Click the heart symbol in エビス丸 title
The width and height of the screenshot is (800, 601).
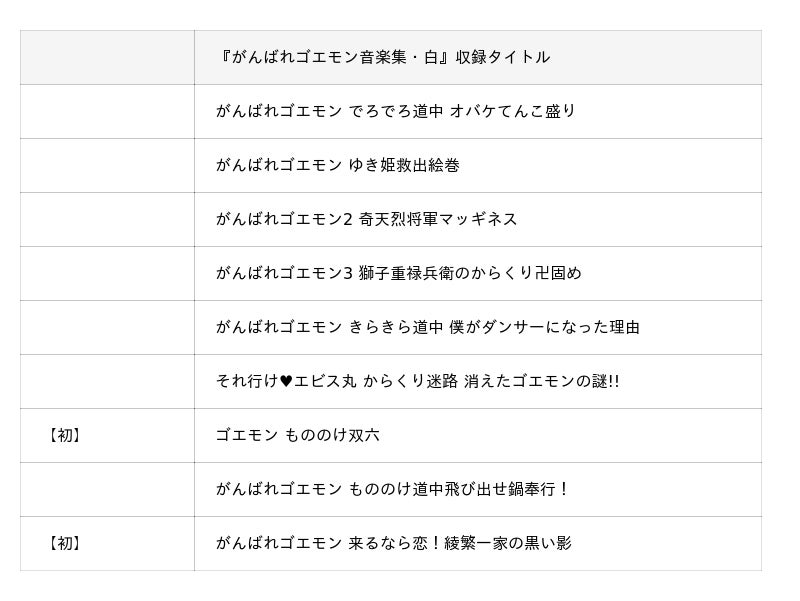[286, 382]
